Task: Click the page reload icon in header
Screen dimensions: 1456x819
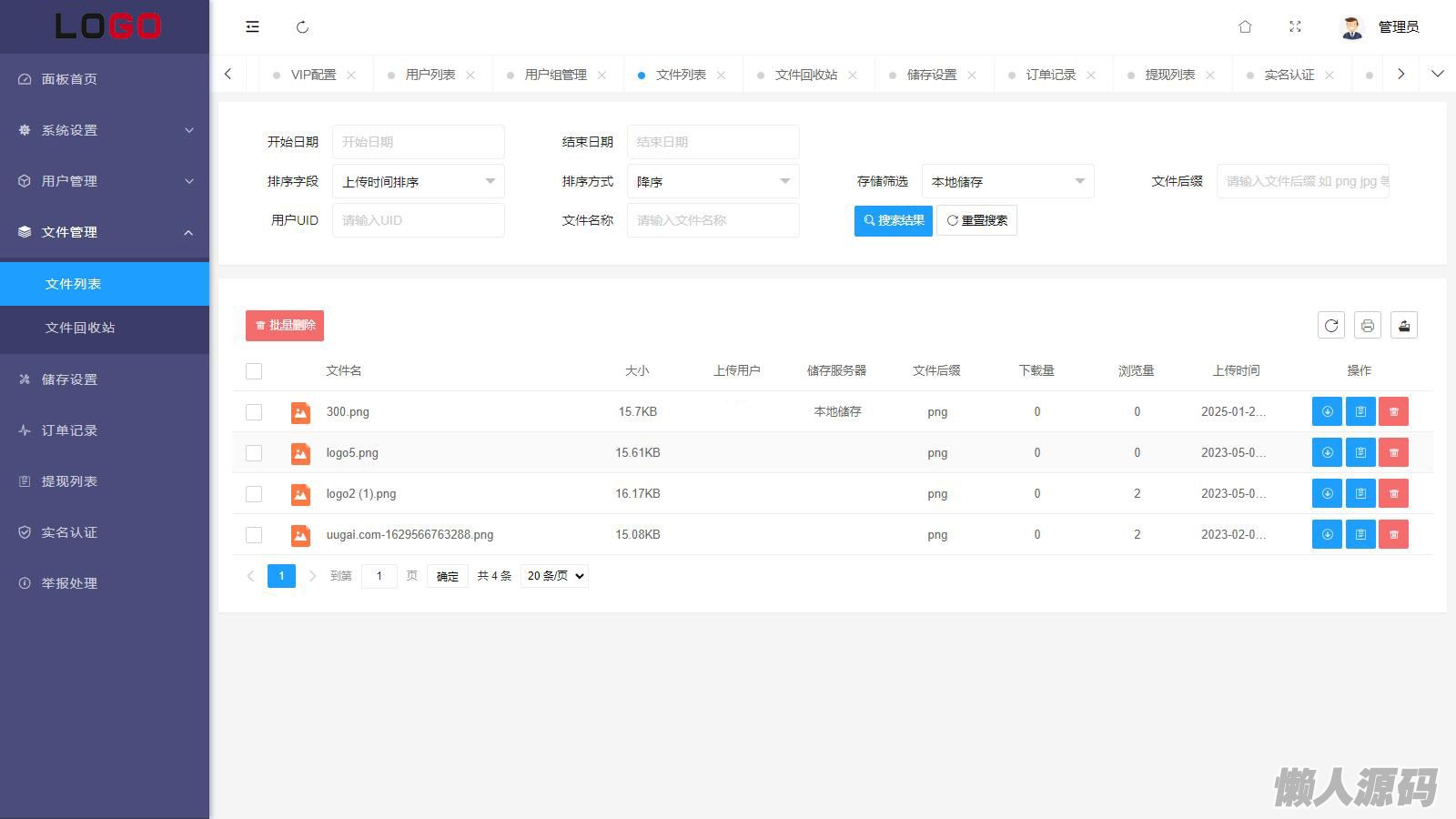Action: pos(302,27)
